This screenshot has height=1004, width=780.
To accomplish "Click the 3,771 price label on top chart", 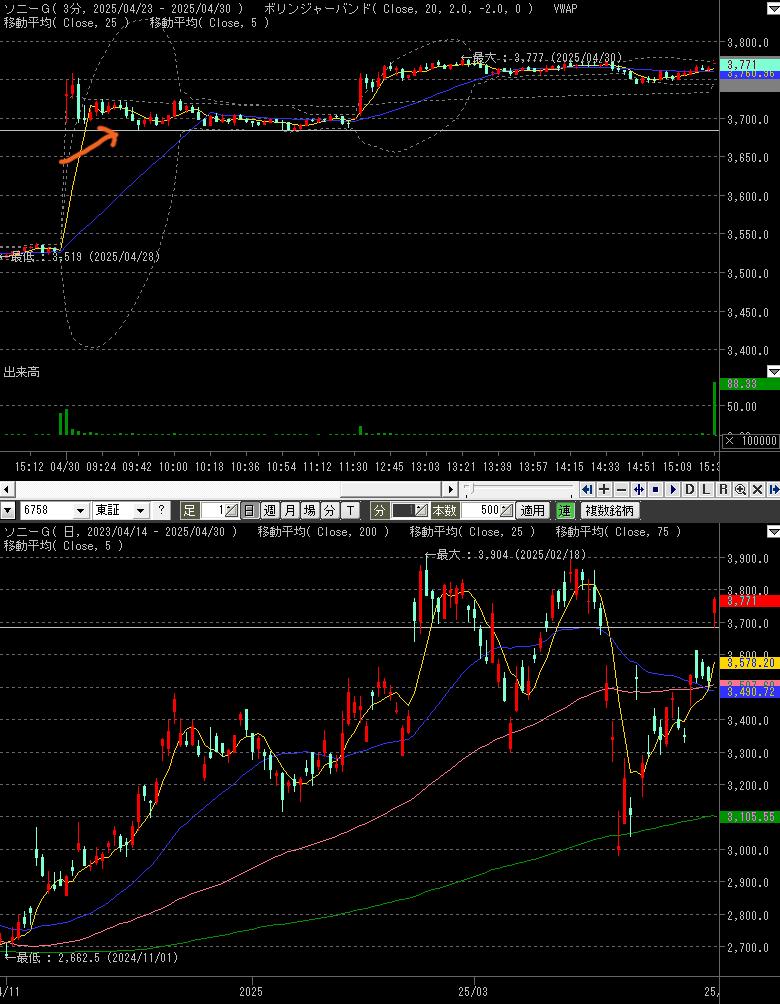I will [x=750, y=65].
